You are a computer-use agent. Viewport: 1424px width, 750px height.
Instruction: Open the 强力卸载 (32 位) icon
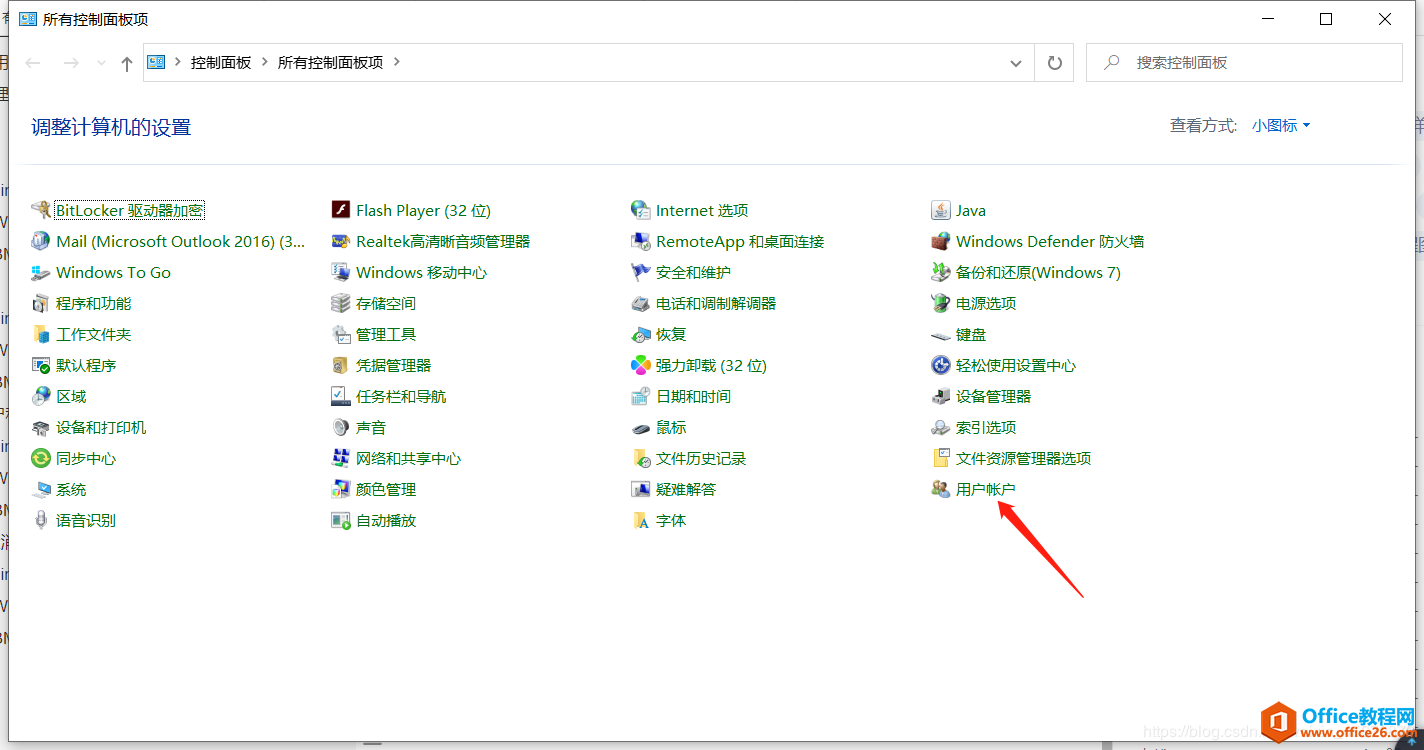(x=641, y=365)
